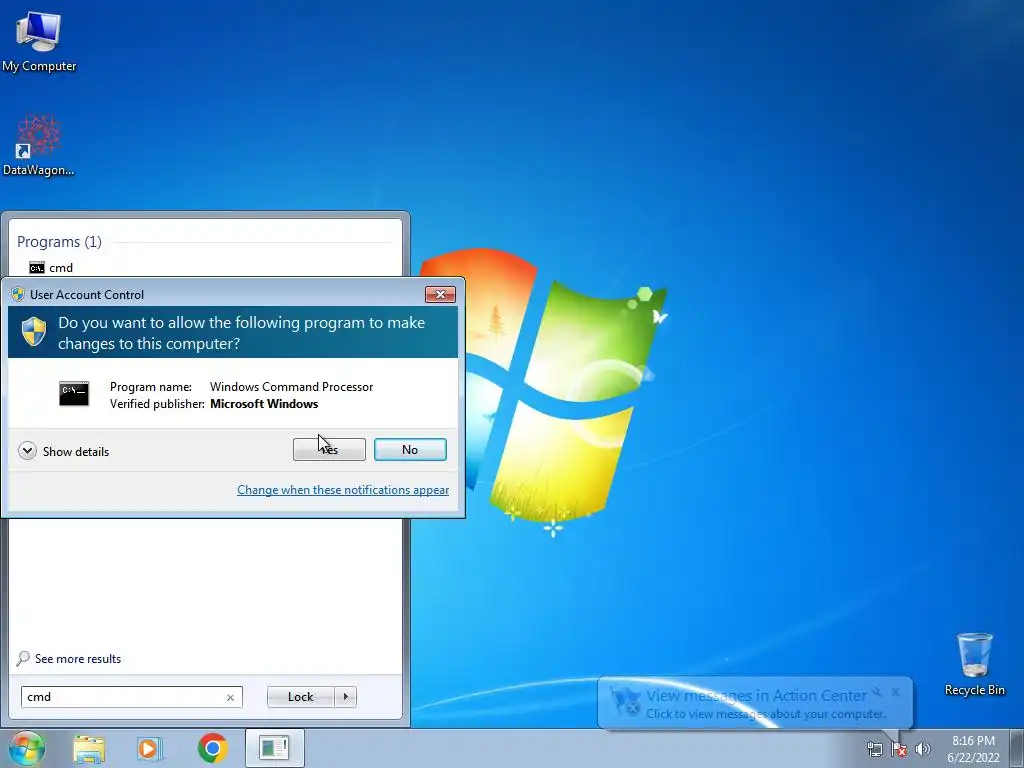Click the wrench icon in notification balloon
The height and width of the screenshot is (768, 1024).
click(x=877, y=692)
